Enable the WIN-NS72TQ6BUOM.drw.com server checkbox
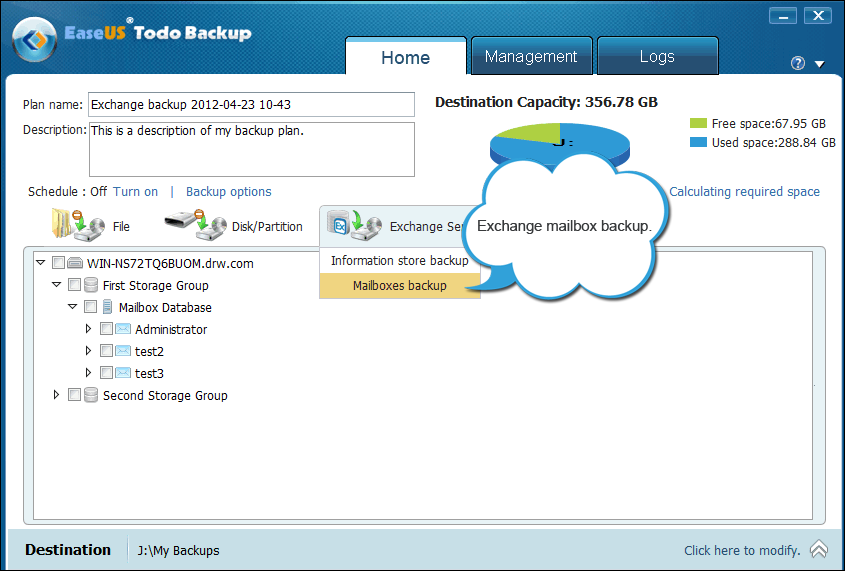845x571 pixels. (58, 263)
